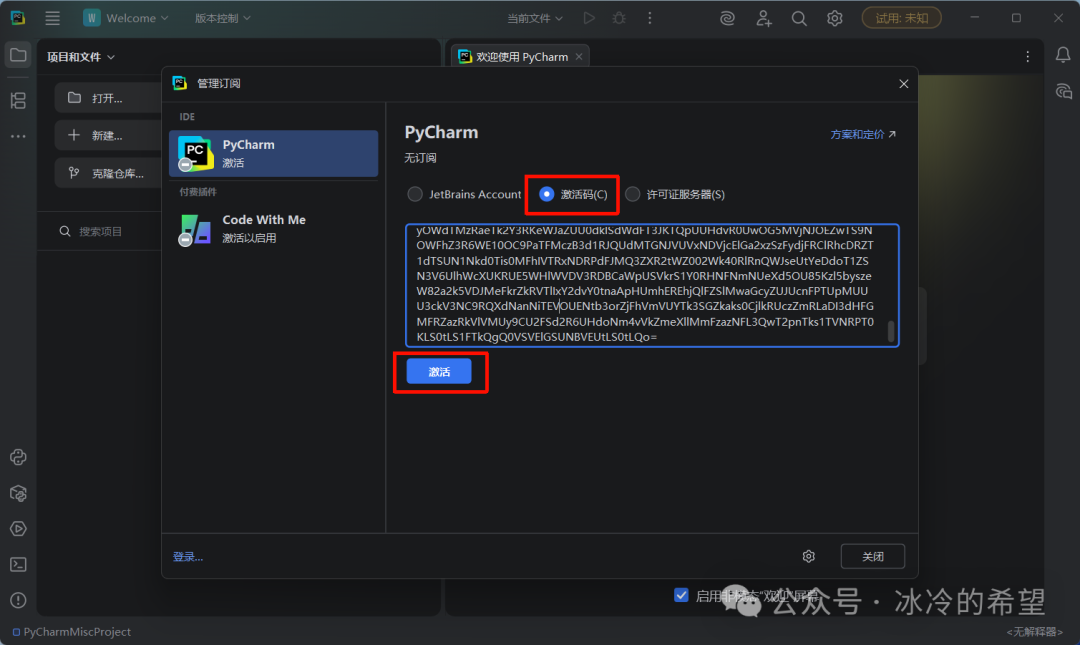Choose the 激活码 radio button

(547, 194)
